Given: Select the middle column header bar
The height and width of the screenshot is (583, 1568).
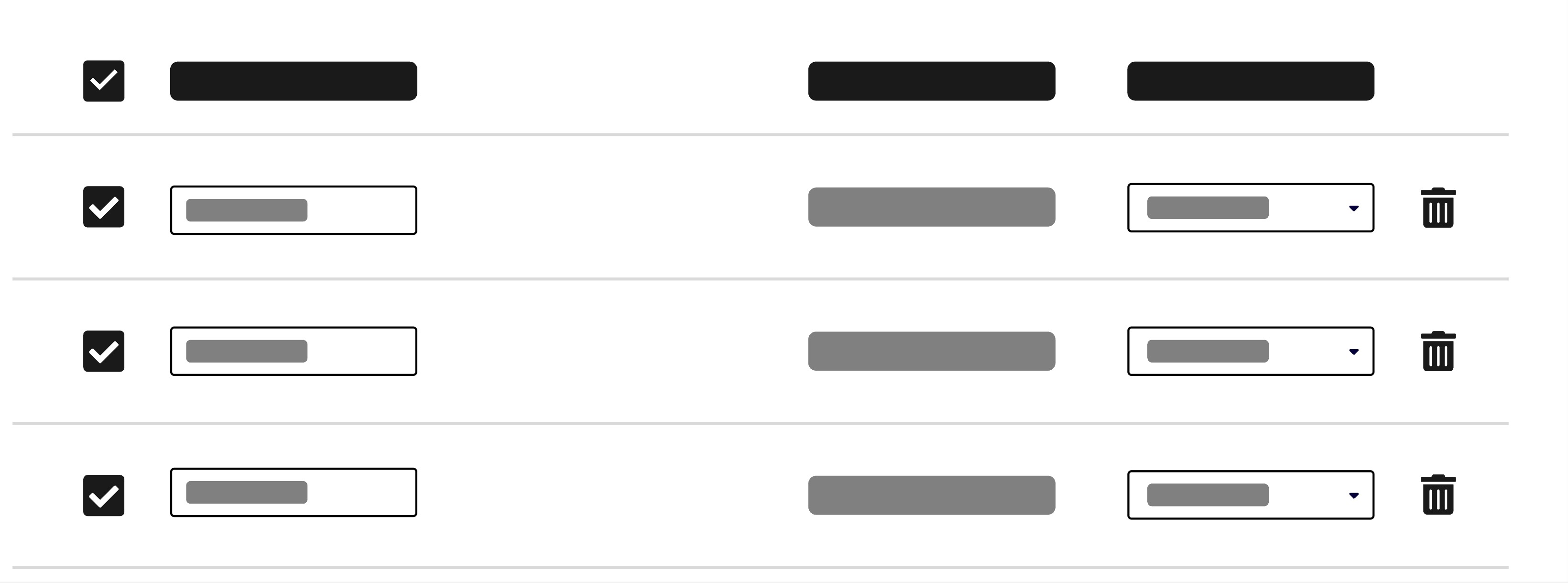Looking at the screenshot, I should pos(931,81).
